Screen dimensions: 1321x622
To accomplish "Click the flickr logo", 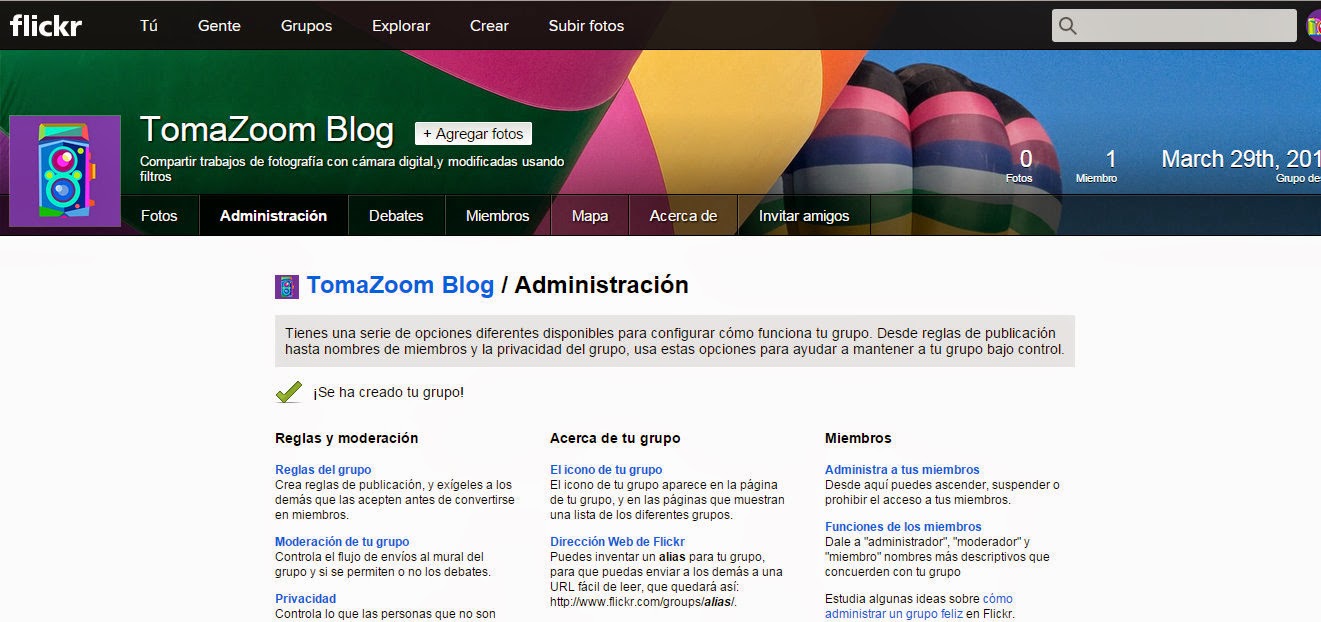I will [46, 25].
